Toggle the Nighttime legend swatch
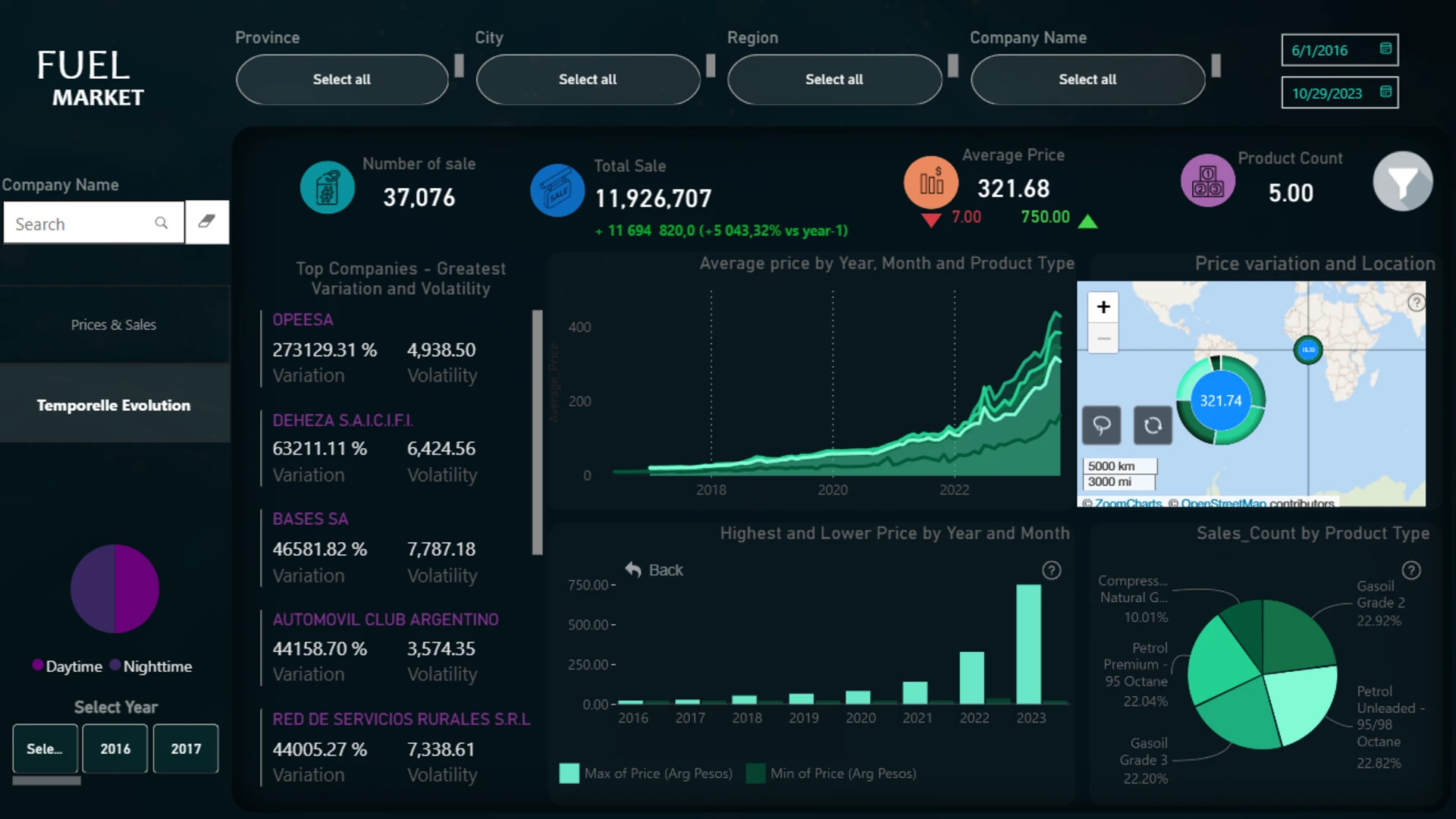1456x819 pixels. [115, 665]
